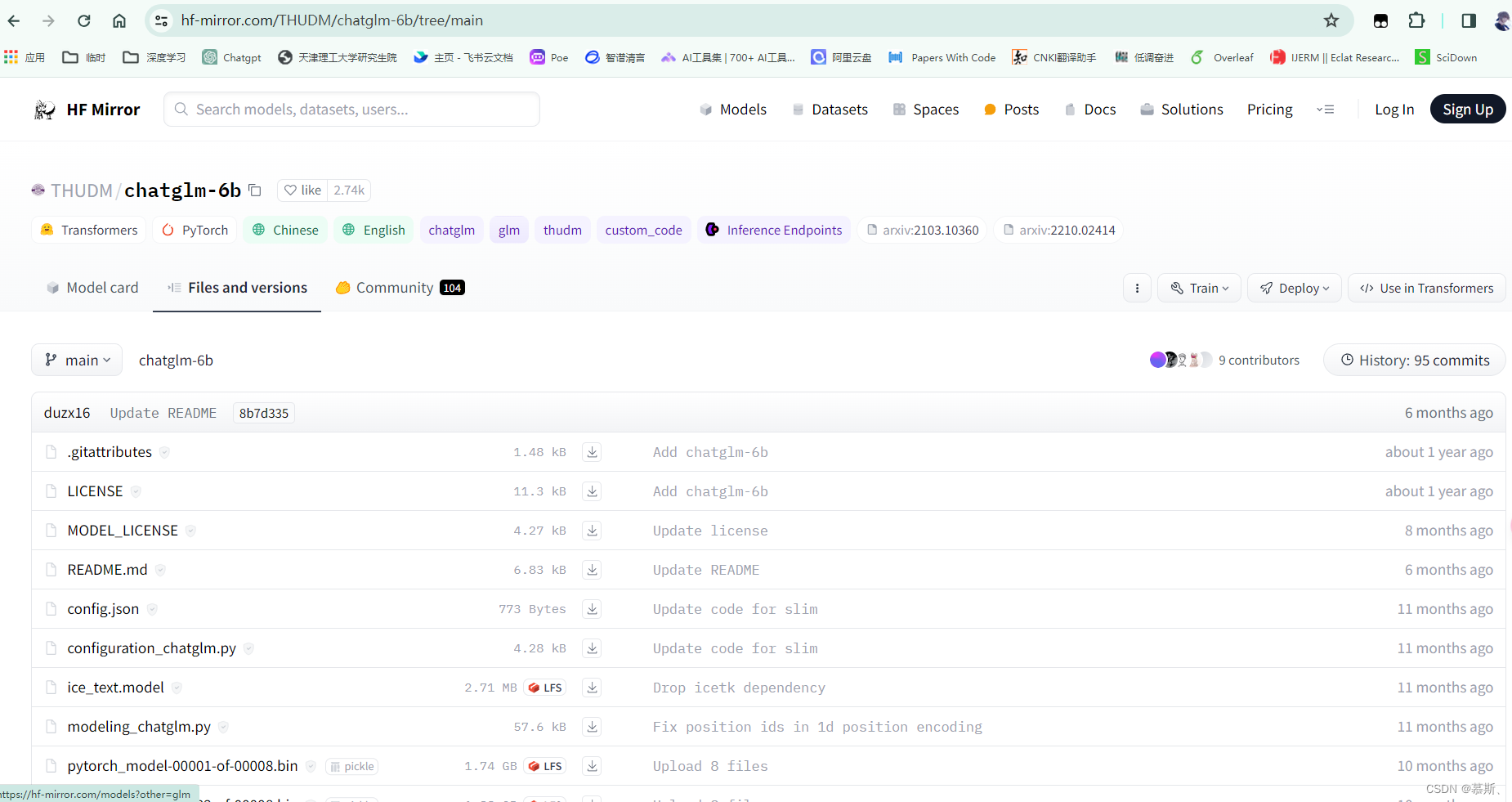Download the MODEL_LICENSE file
The width and height of the screenshot is (1512, 802).
pos(592,531)
